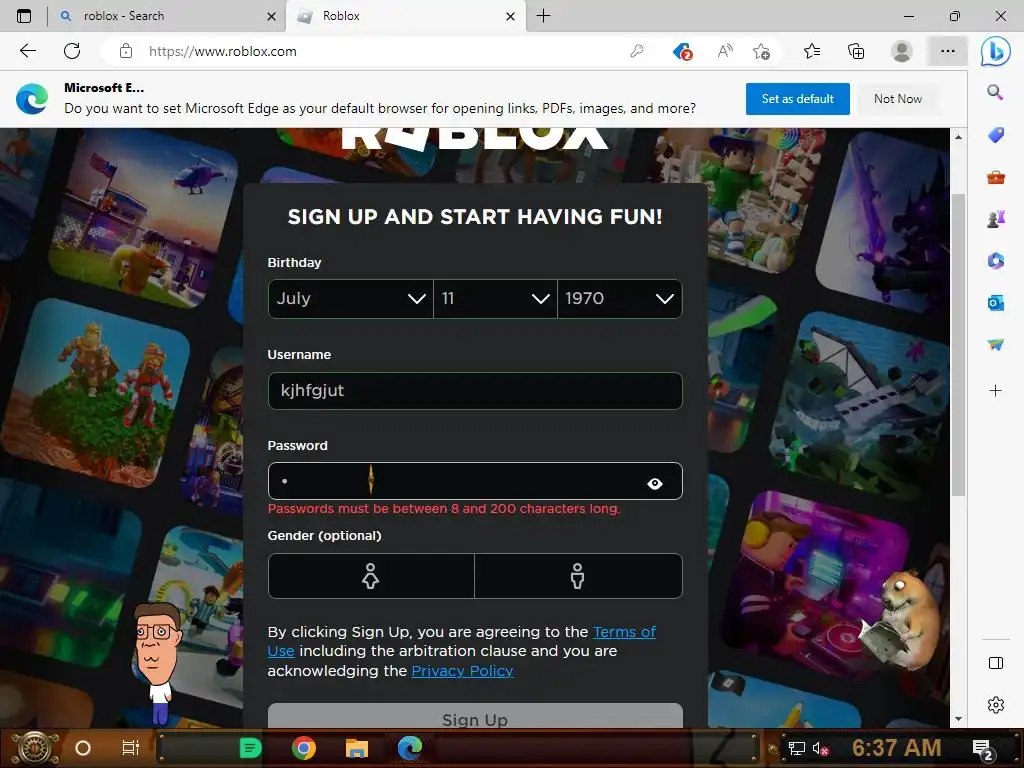Launch Bing chat sidebar button
Viewport: 1024px width, 768px height.
(995, 51)
